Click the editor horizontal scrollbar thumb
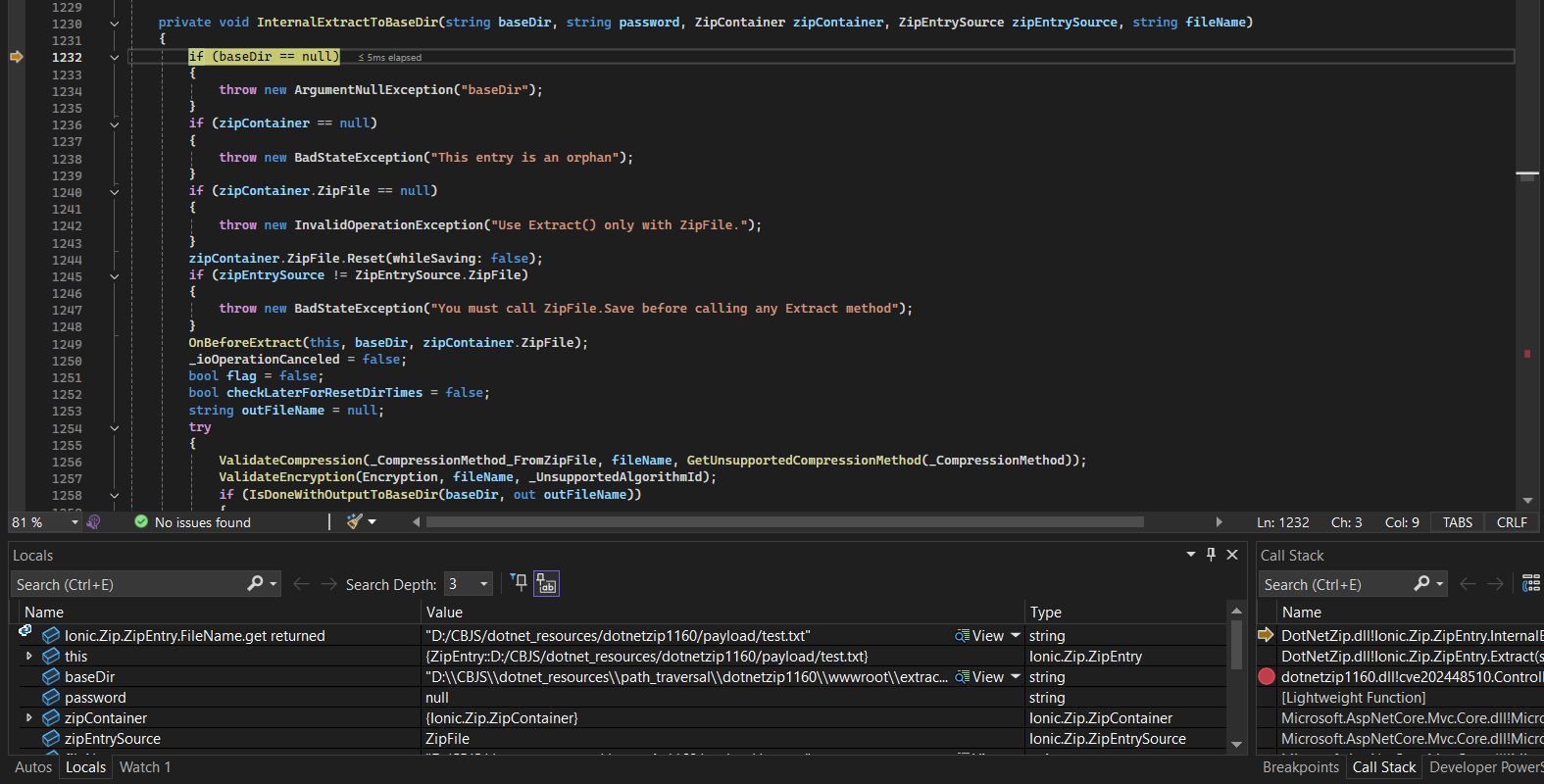The image size is (1544, 784). pyautogui.click(x=784, y=522)
